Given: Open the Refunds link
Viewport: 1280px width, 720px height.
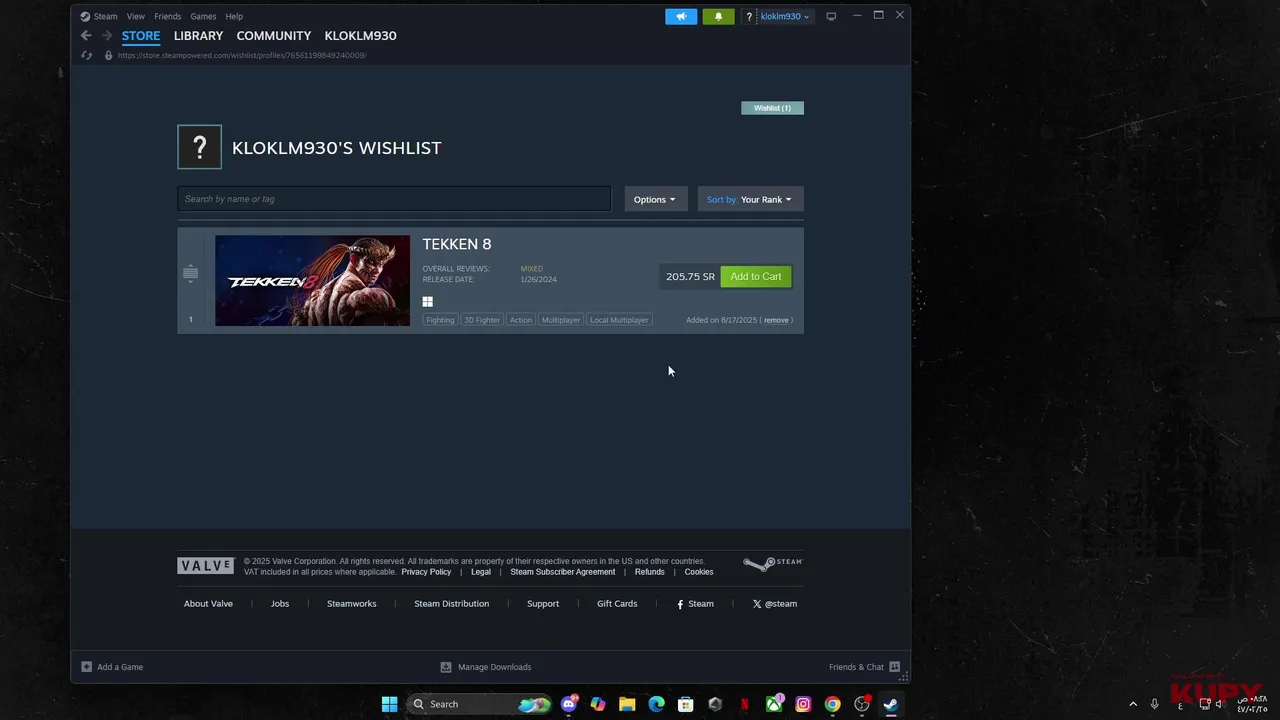Looking at the screenshot, I should point(649,572).
